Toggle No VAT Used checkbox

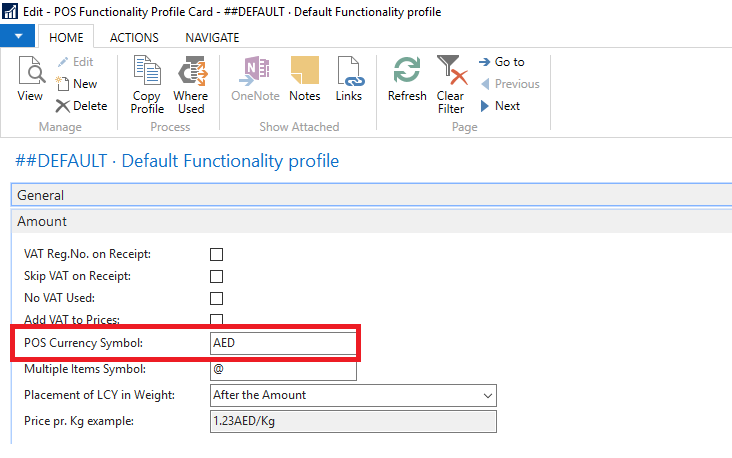click(x=216, y=298)
